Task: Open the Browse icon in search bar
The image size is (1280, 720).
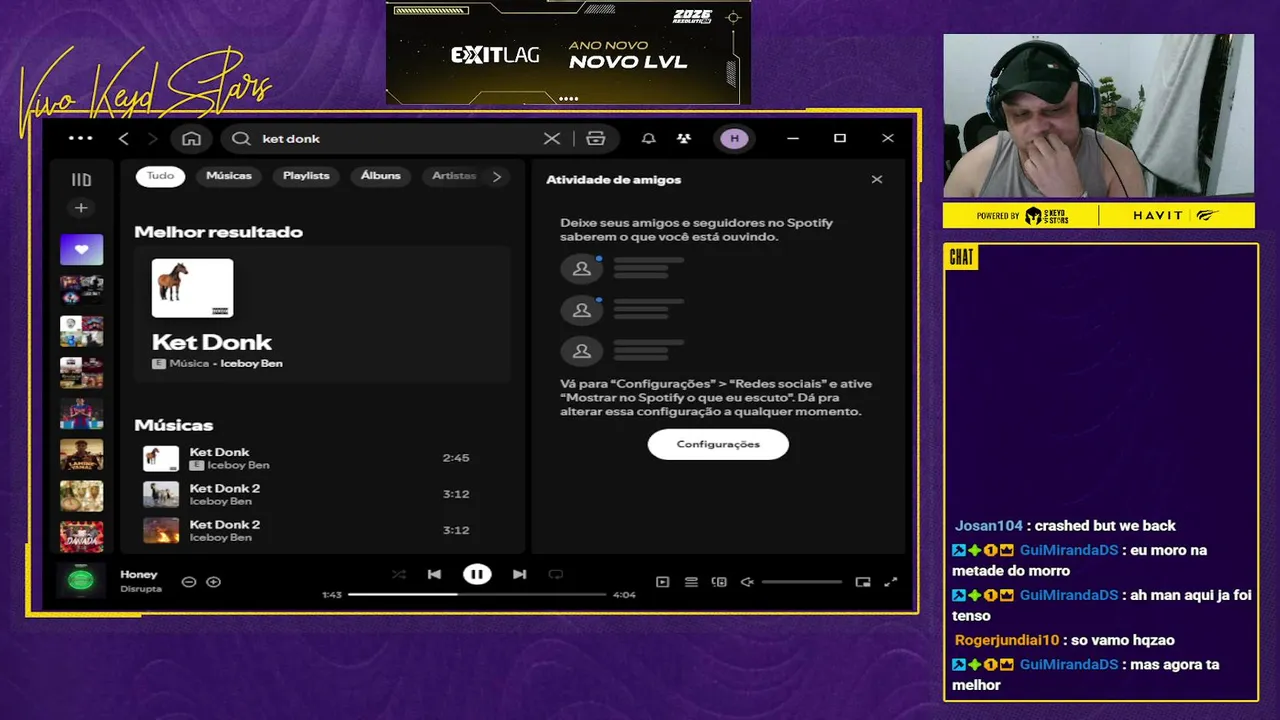Action: [596, 139]
